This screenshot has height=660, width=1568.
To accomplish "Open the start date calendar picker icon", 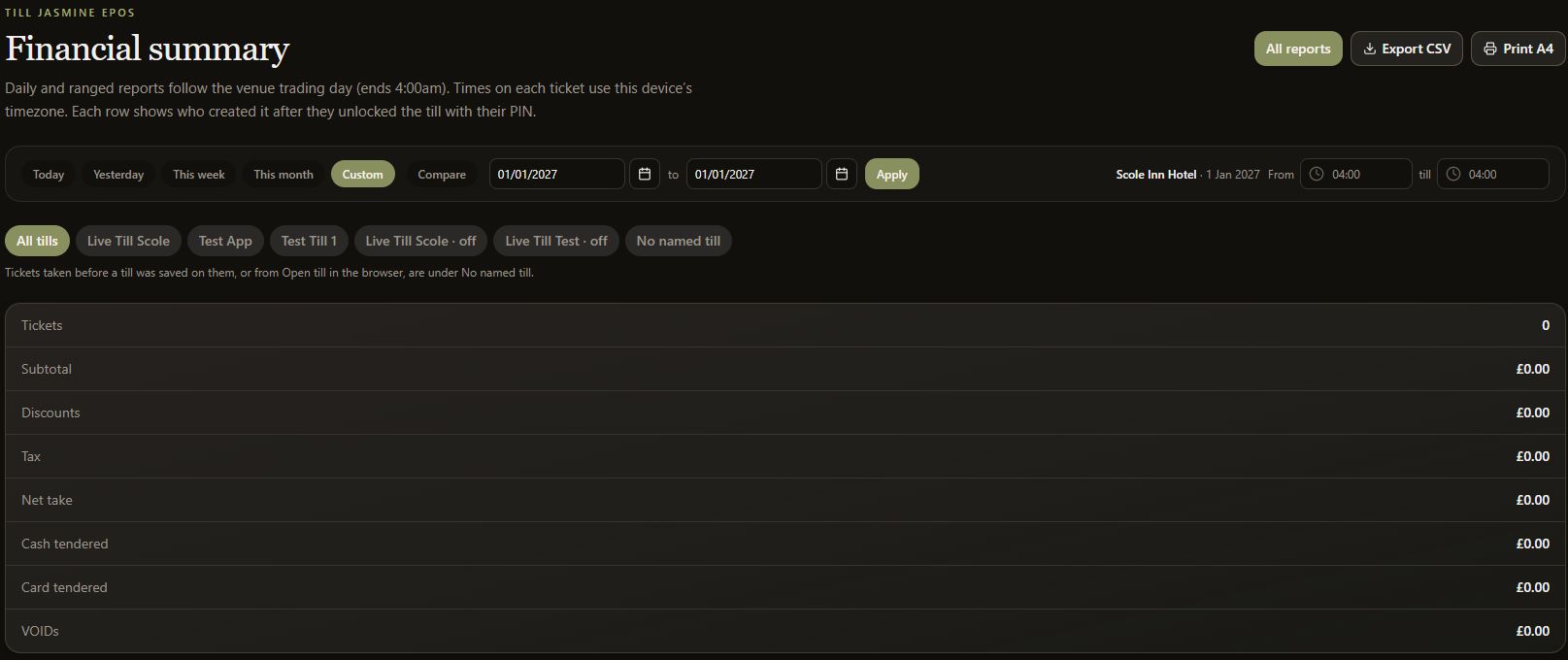I will 644,174.
